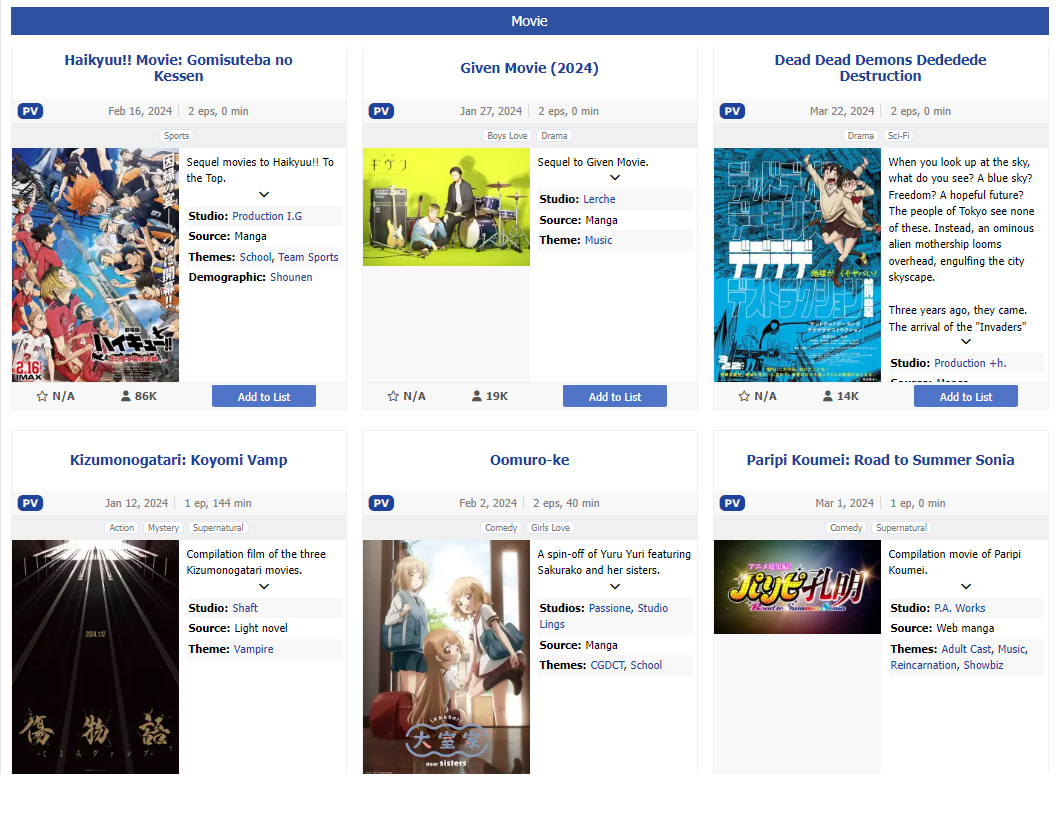The width and height of the screenshot is (1058, 830).
Task: Add Given Movie (2024) to your list
Action: [615, 397]
